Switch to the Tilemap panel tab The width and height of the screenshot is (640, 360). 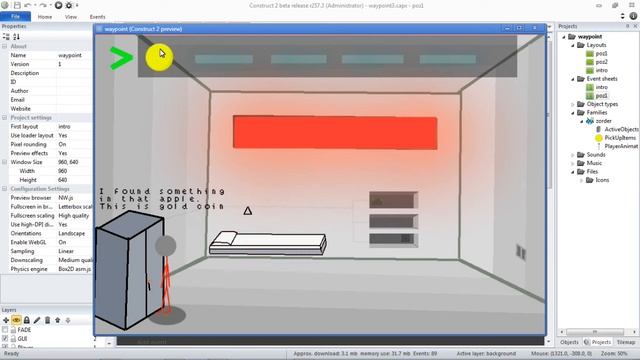(626, 342)
